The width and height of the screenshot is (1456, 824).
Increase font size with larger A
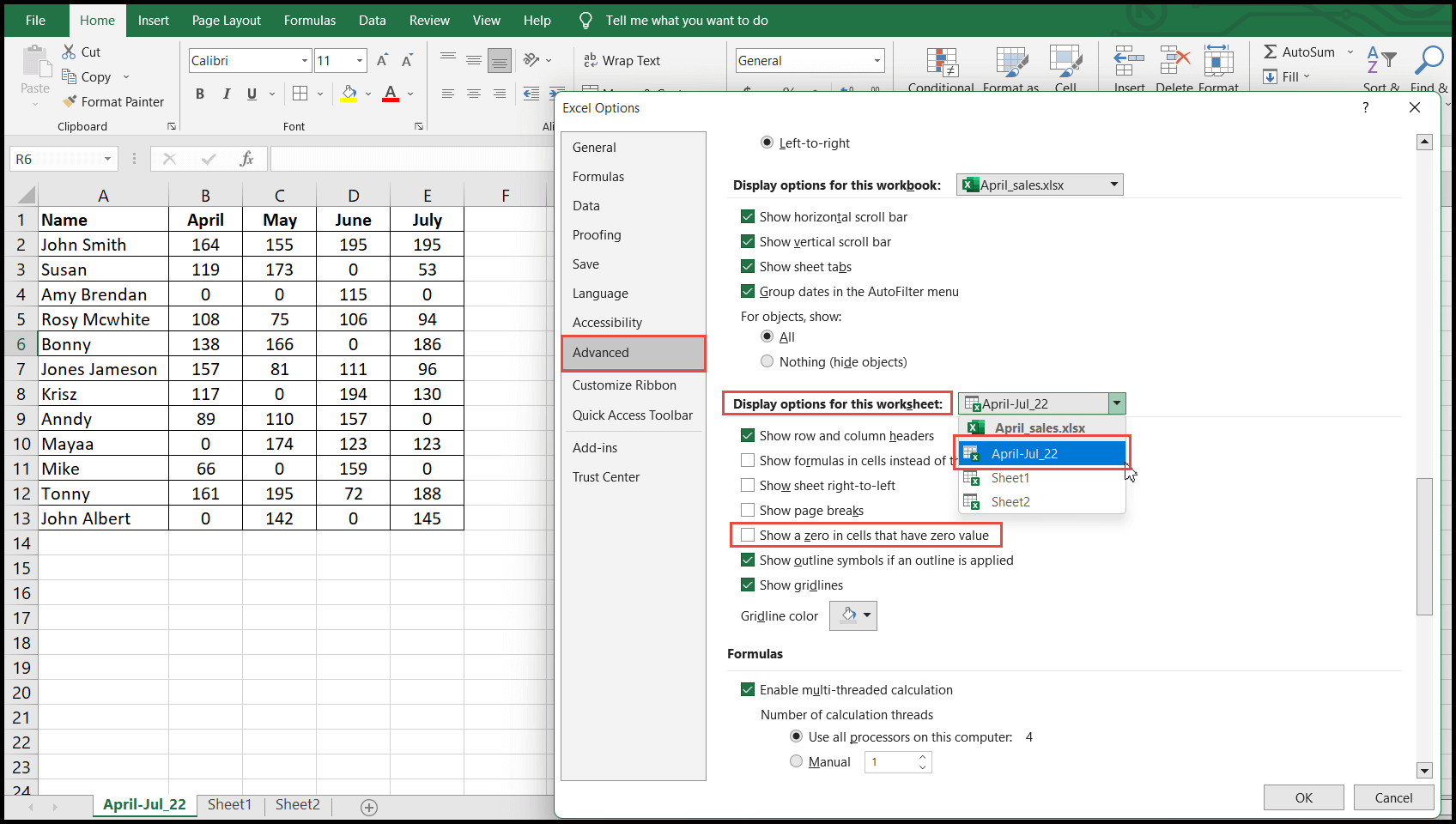383,60
